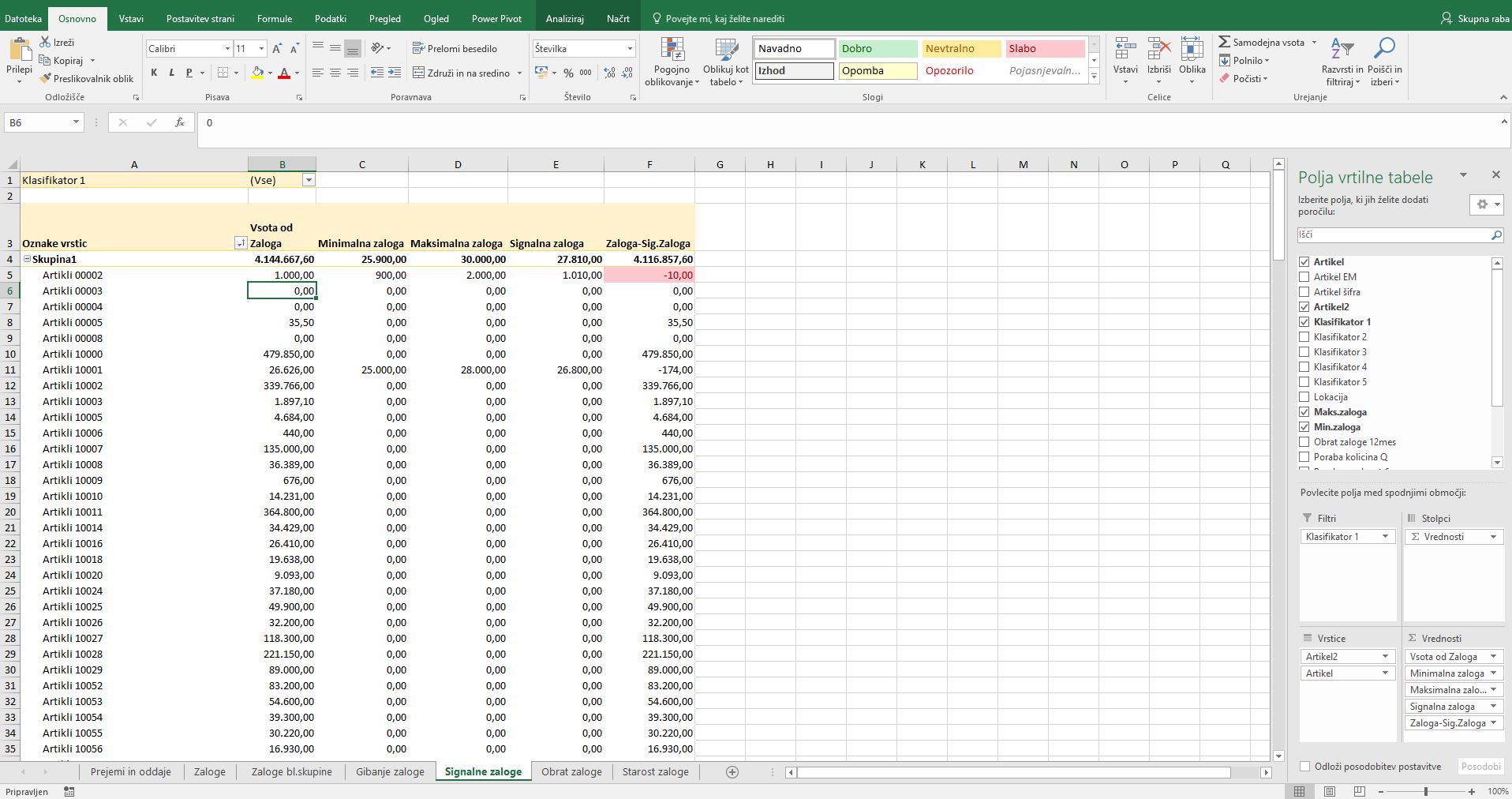Uncheck the Klasifikator 1 field checkbox
This screenshot has height=799, width=1512.
coord(1304,322)
